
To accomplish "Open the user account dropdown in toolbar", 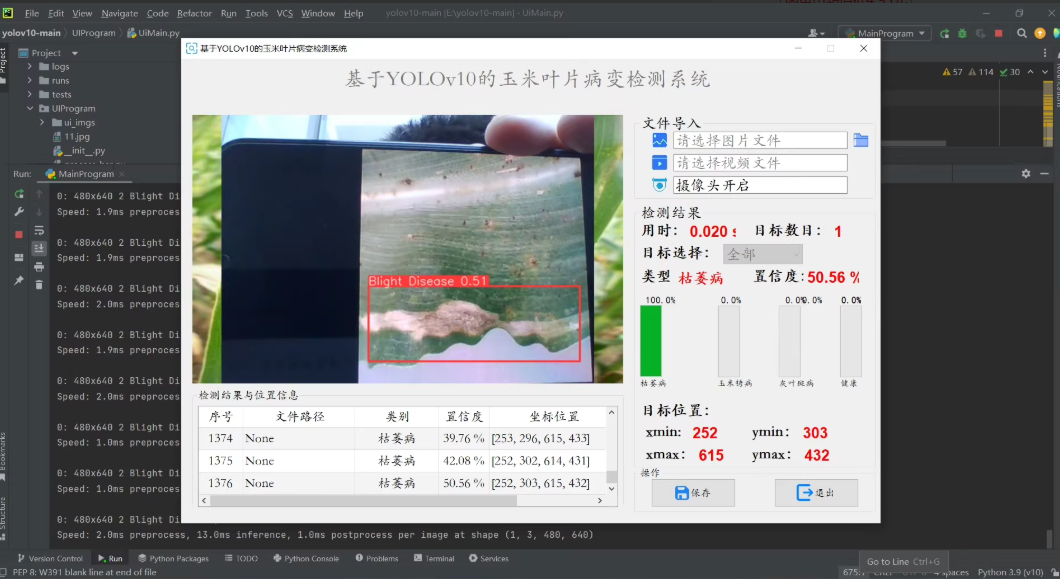I will pyautogui.click(x=817, y=33).
